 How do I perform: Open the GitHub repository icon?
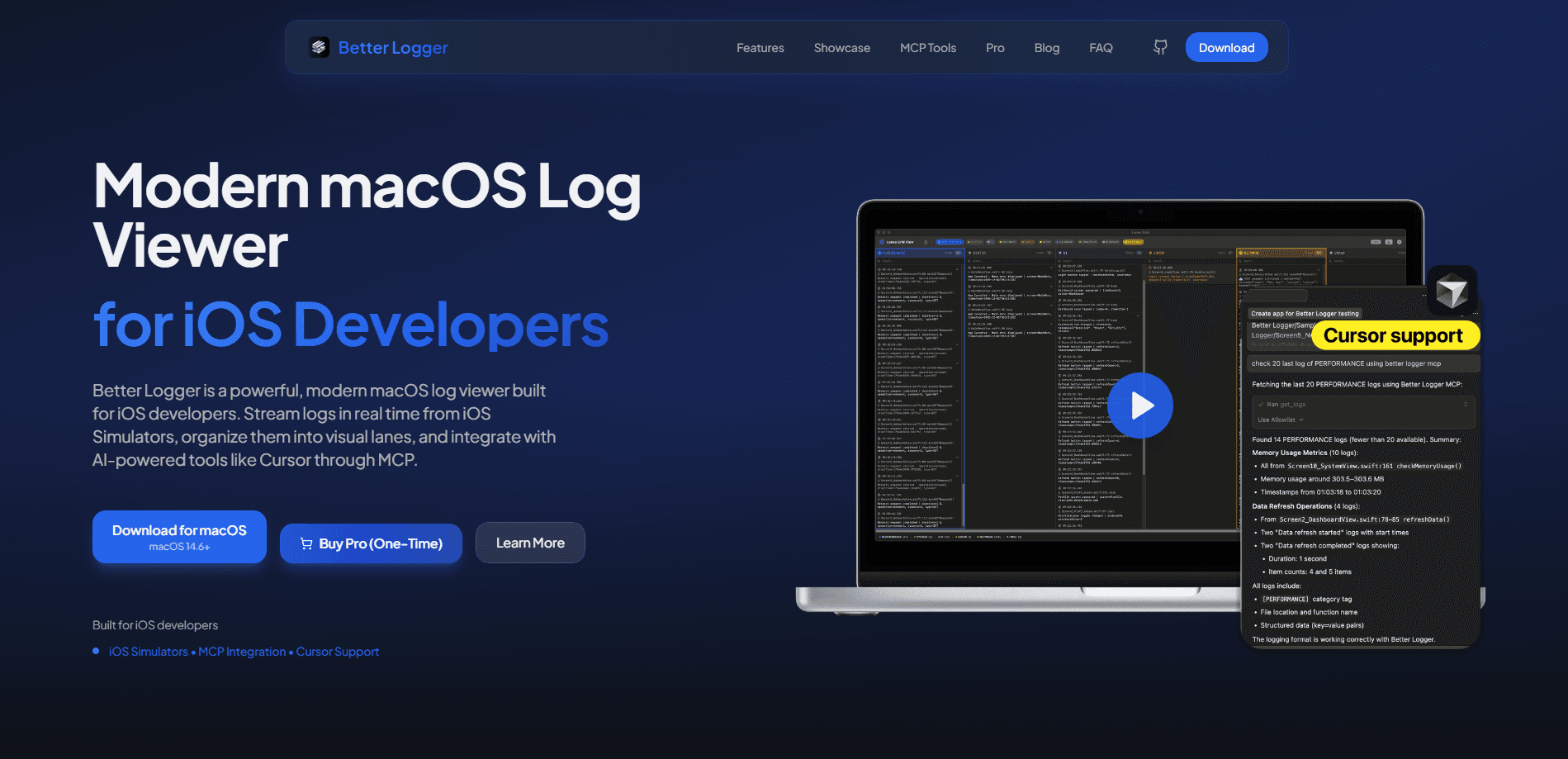[1160, 47]
